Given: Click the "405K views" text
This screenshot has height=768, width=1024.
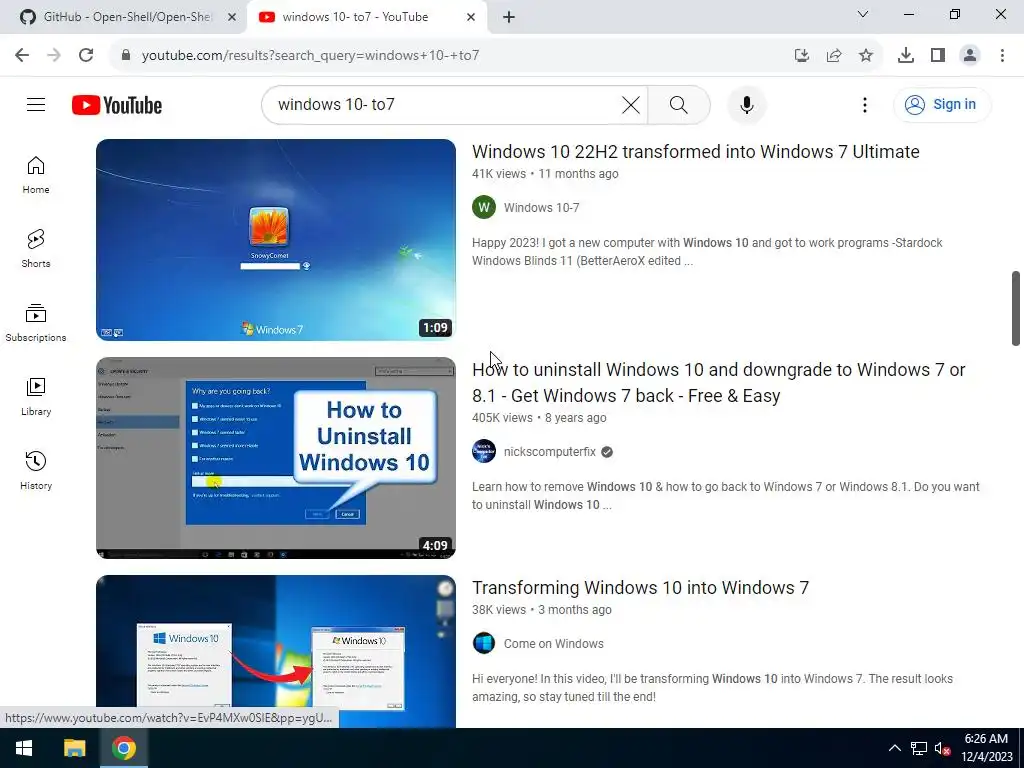Looking at the screenshot, I should 502,418.
